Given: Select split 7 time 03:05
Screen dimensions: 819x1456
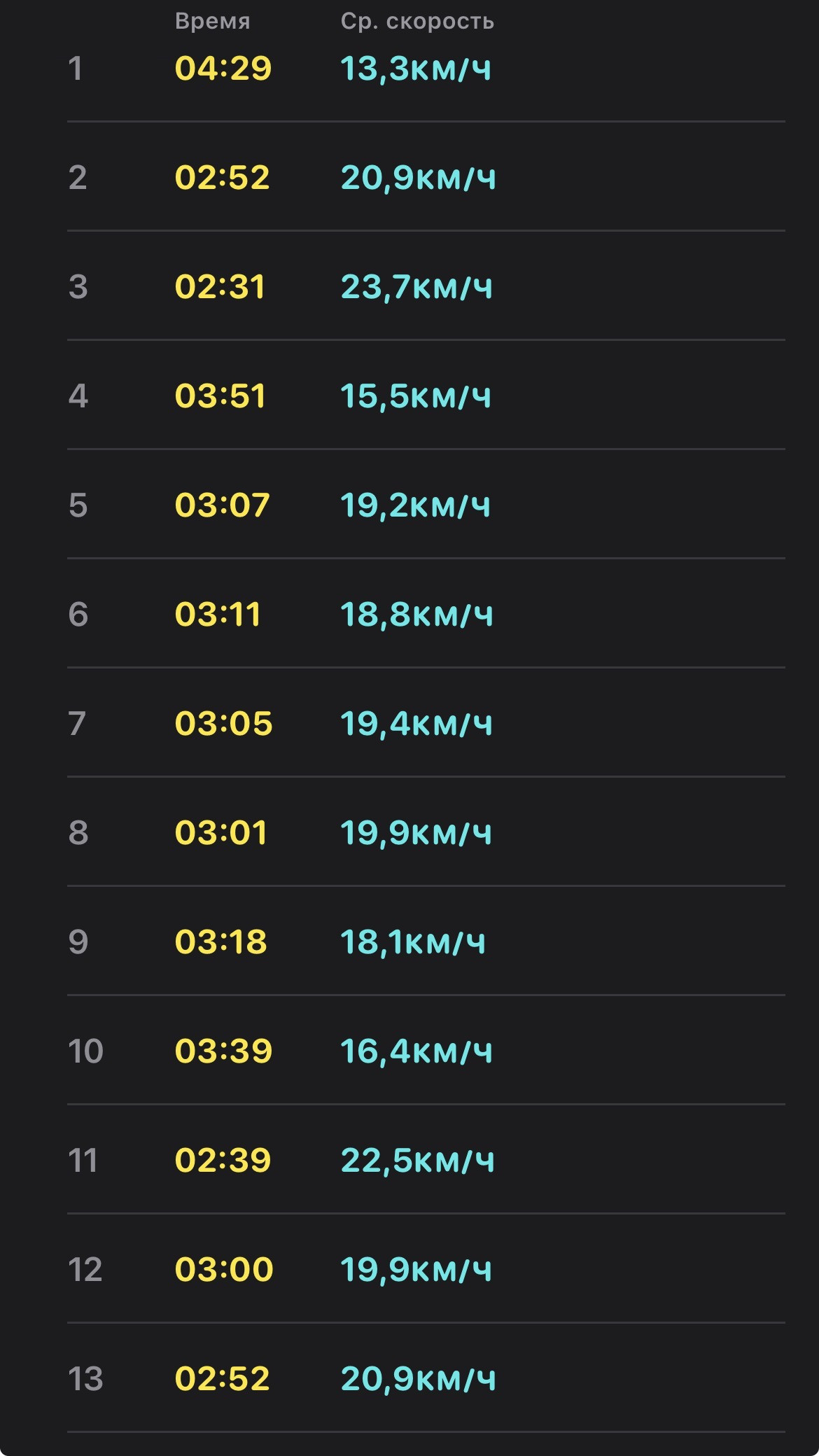Looking at the screenshot, I should point(223,724).
